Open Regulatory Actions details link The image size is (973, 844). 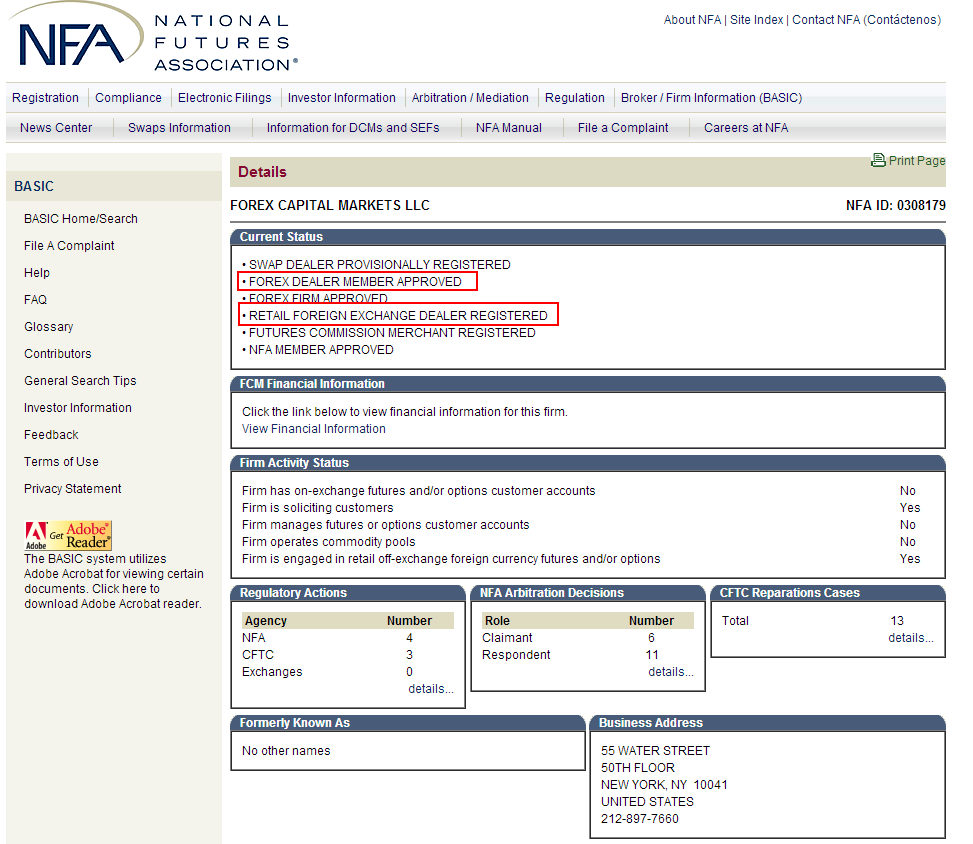tap(431, 689)
